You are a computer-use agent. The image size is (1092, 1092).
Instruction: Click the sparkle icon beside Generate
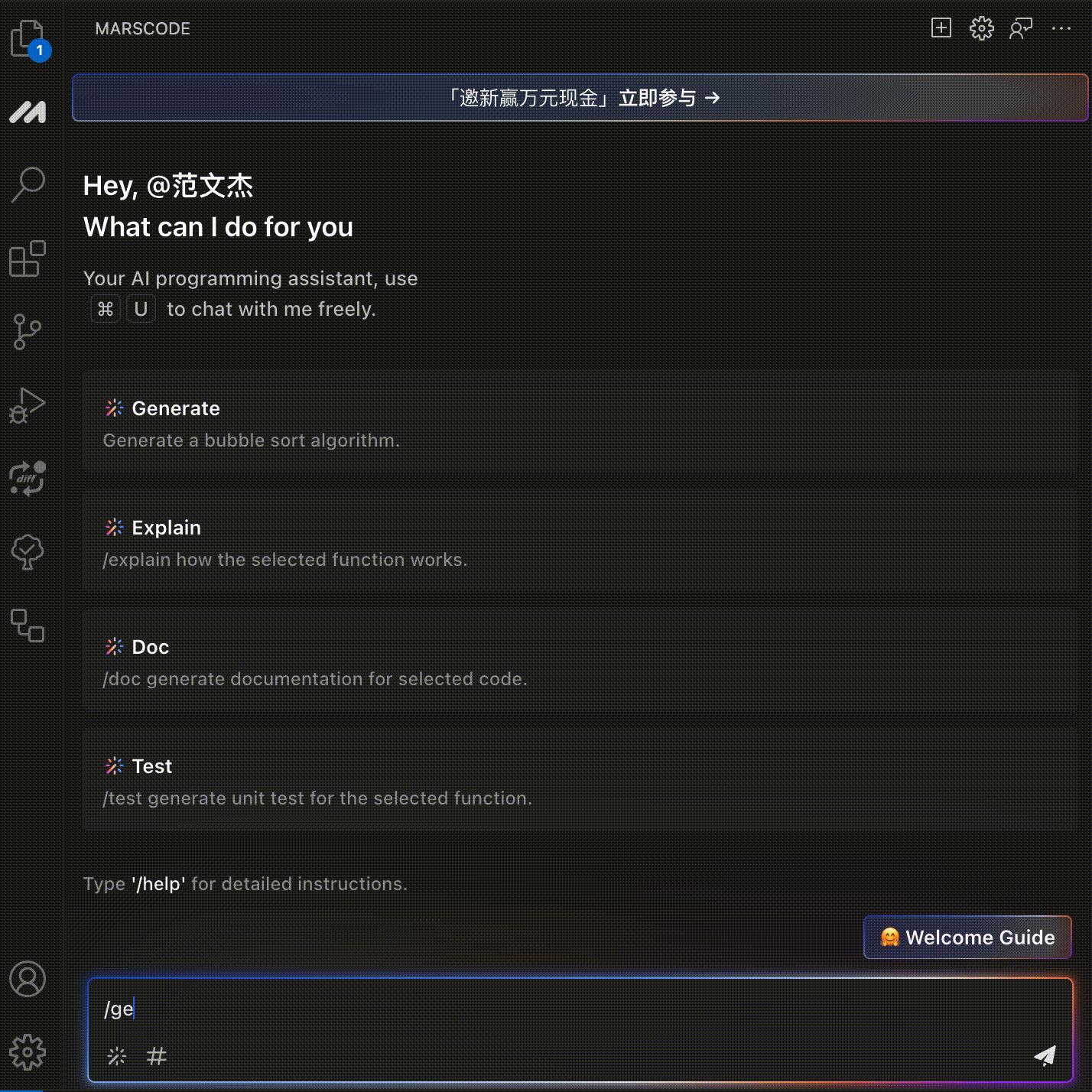(x=114, y=408)
